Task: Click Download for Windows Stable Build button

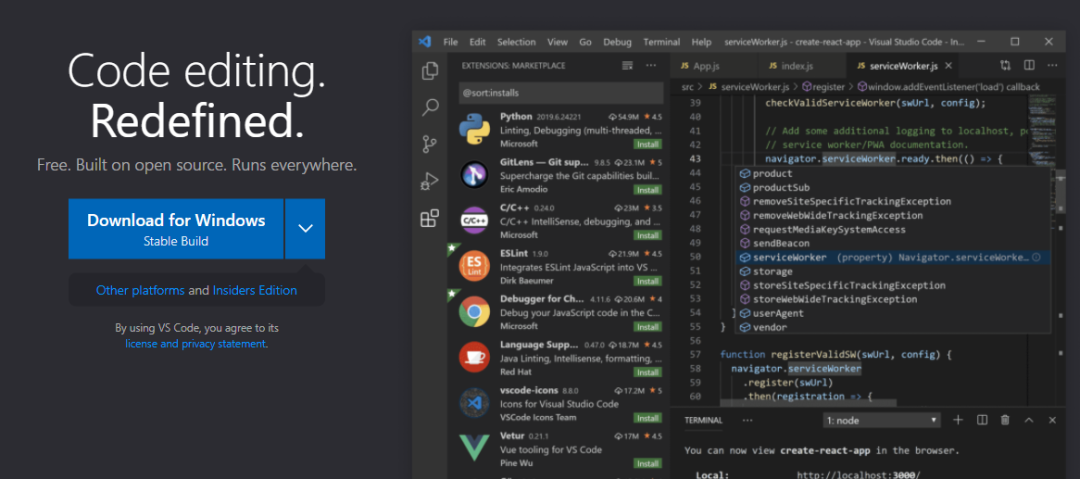Action: (x=176, y=228)
